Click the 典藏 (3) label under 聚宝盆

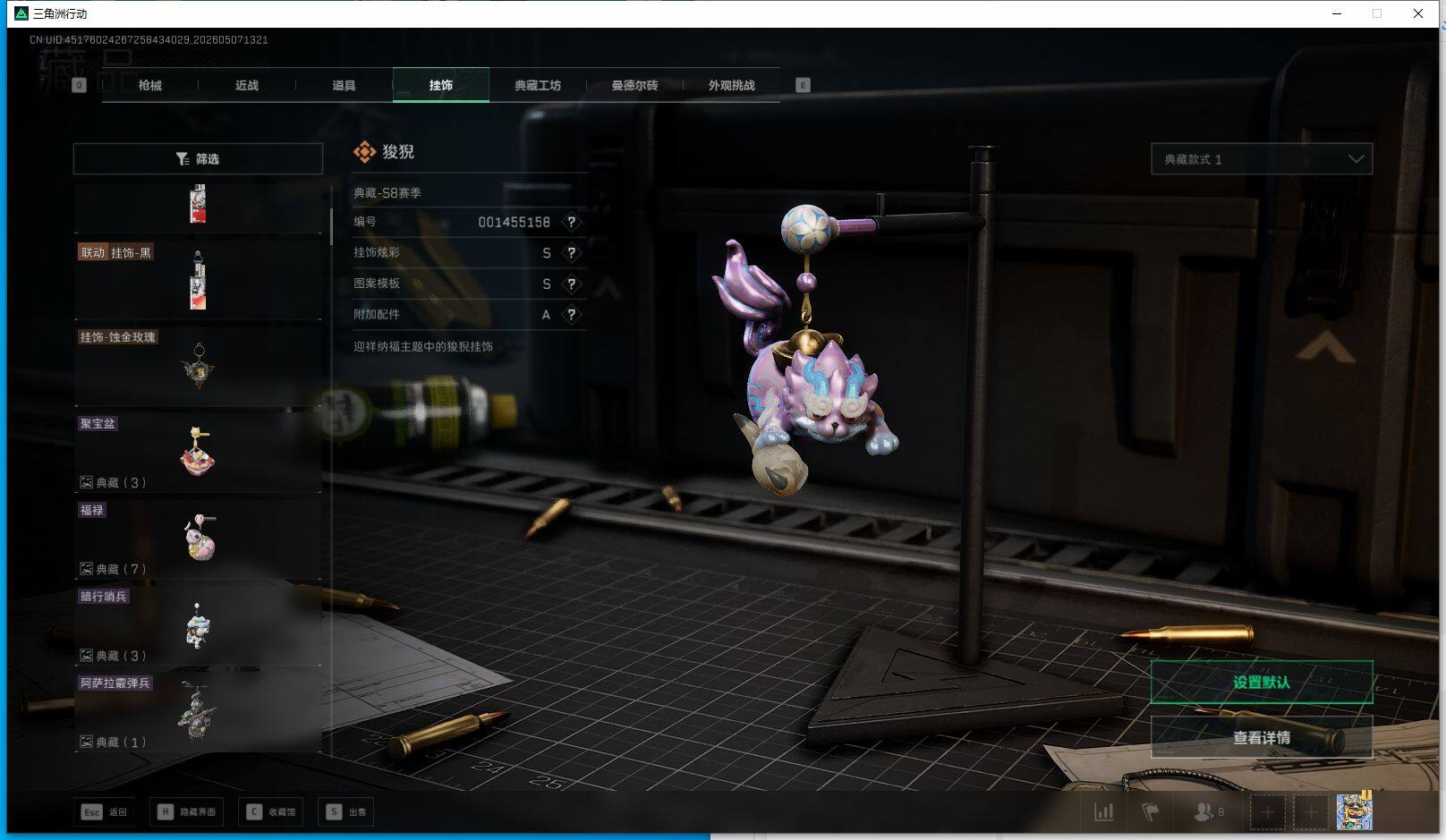[x=113, y=483]
